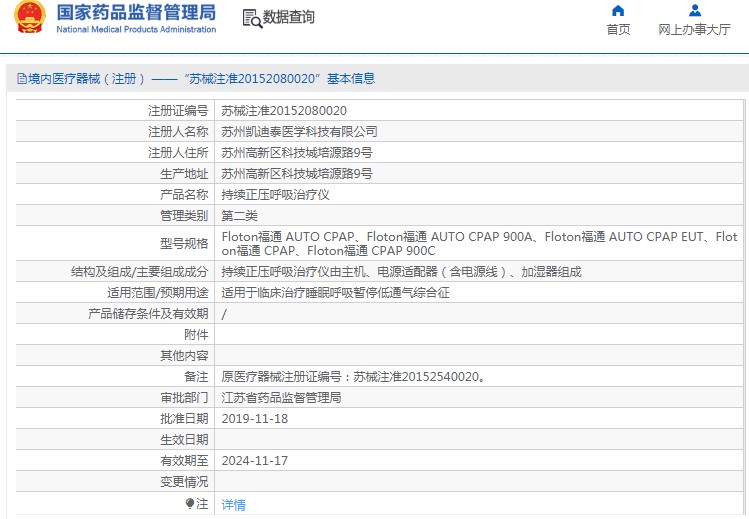The width and height of the screenshot is (749, 519).
Task: Click 数据查询 heading text
Action: tap(289, 17)
